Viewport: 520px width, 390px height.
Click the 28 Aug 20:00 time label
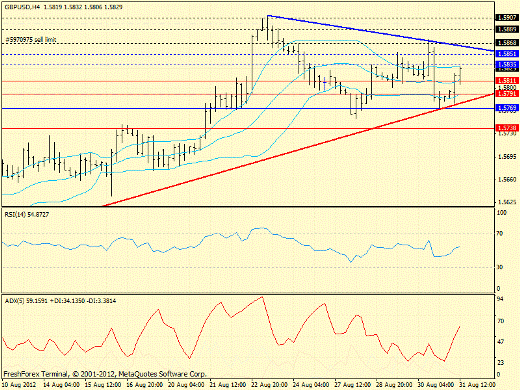click(395, 385)
